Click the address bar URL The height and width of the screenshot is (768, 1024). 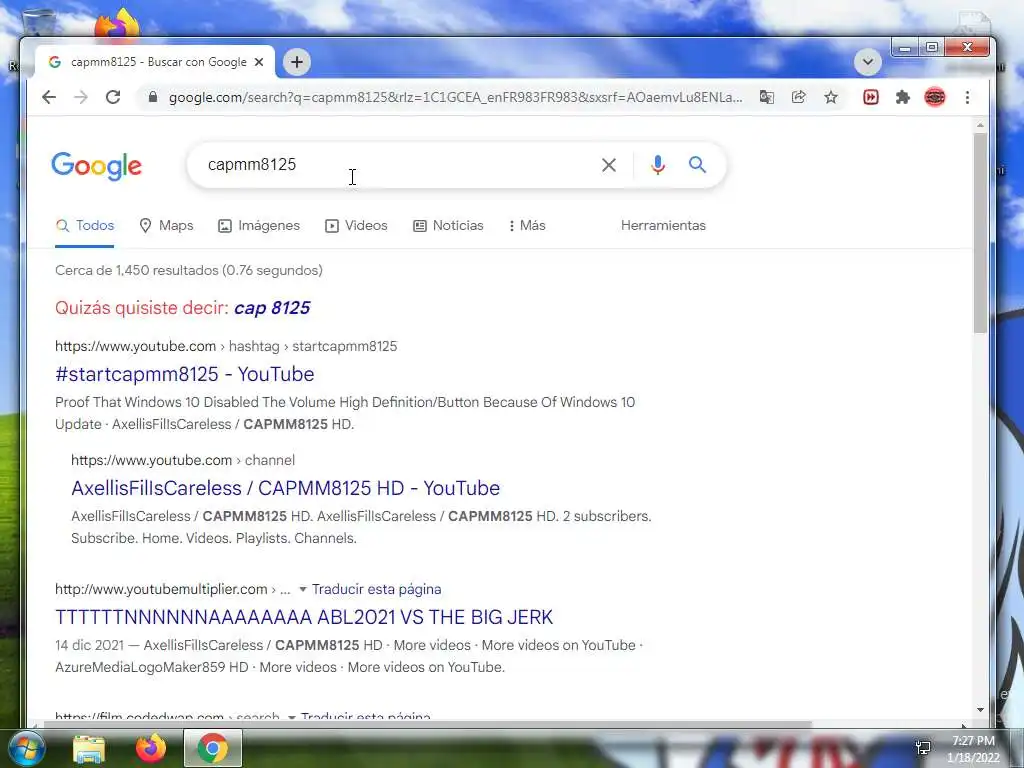pos(455,97)
